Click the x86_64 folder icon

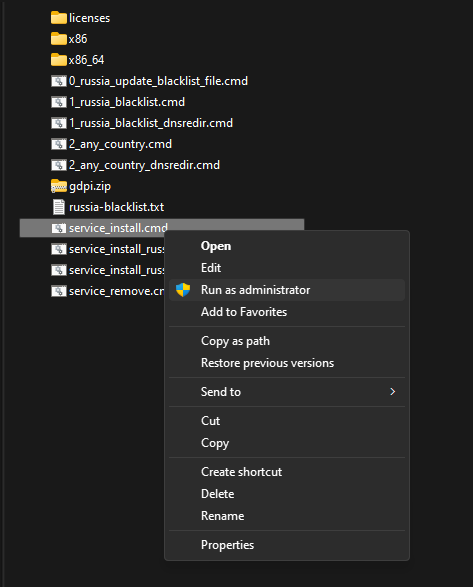pos(59,60)
